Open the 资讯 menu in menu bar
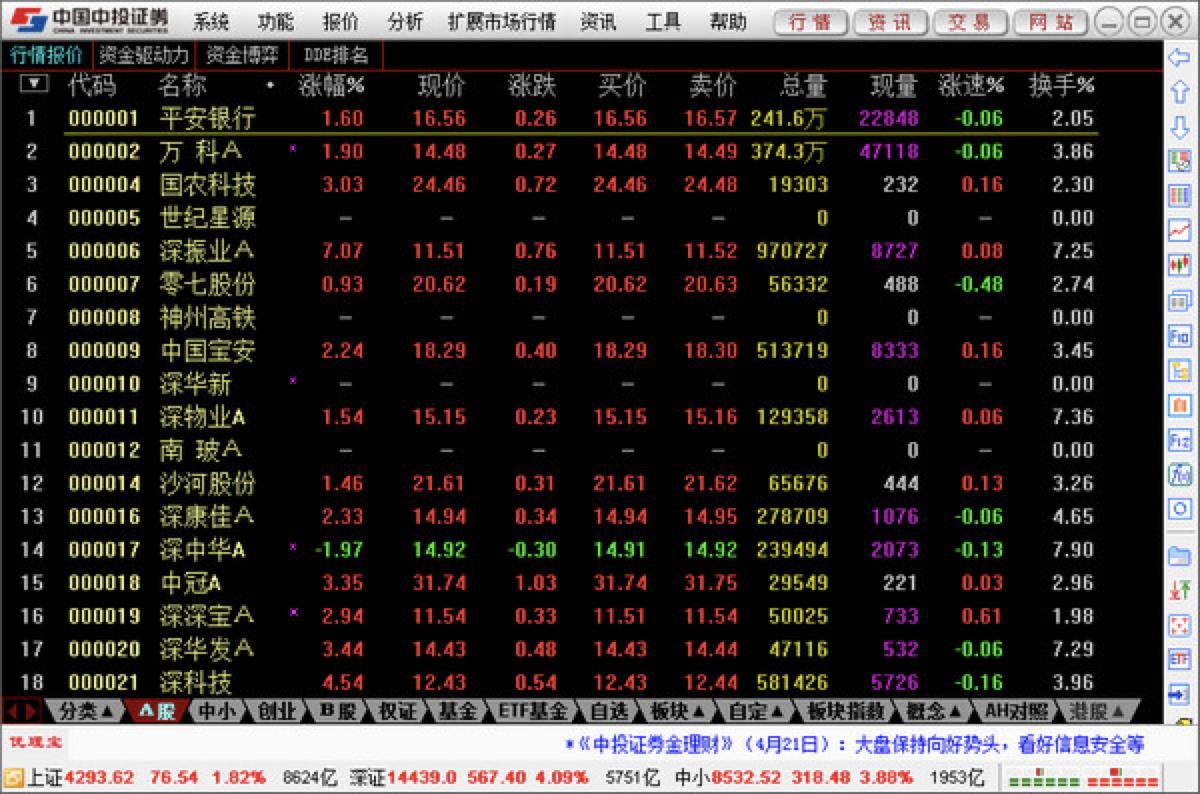The height and width of the screenshot is (794, 1200). 598,21
